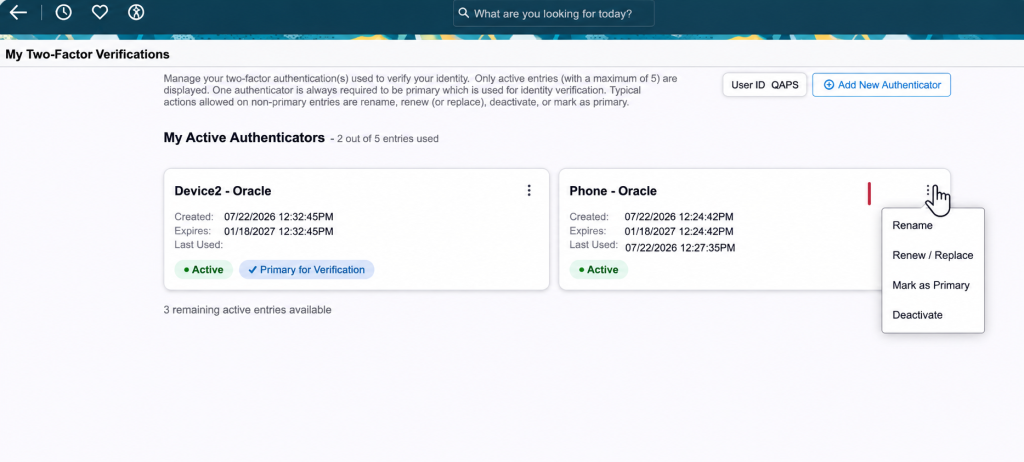Click the Primary for Verification badge
This screenshot has height=462, width=1024.
pos(306,269)
